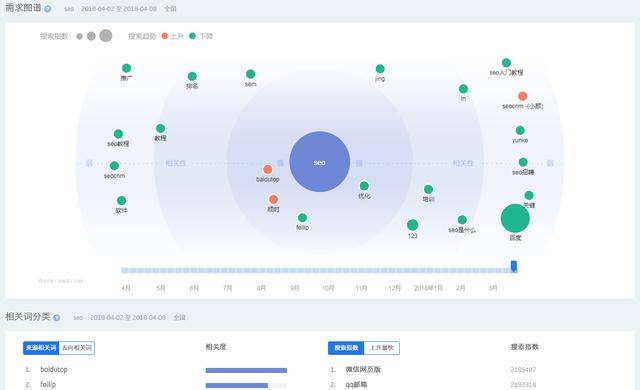Viewport: 640px width, 390px height.
Task: Click the search index value 2193319
Action: [x=523, y=384]
